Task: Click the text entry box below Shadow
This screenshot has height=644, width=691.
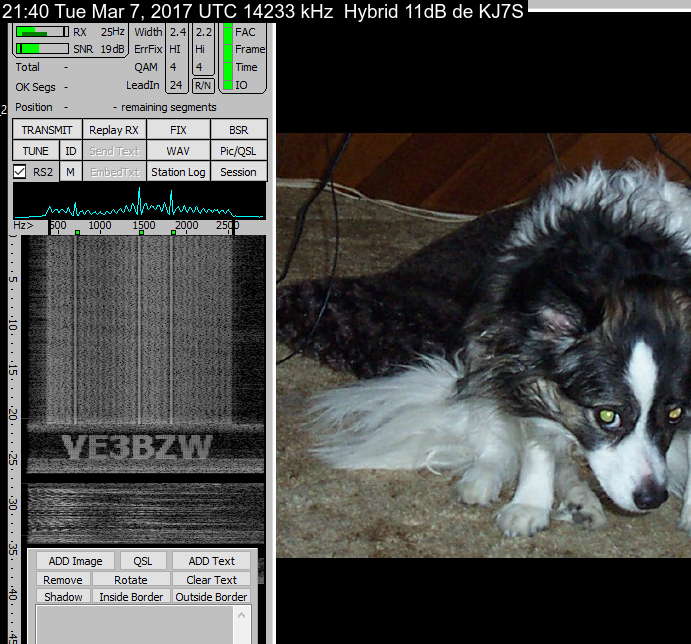Action: click(x=134, y=625)
